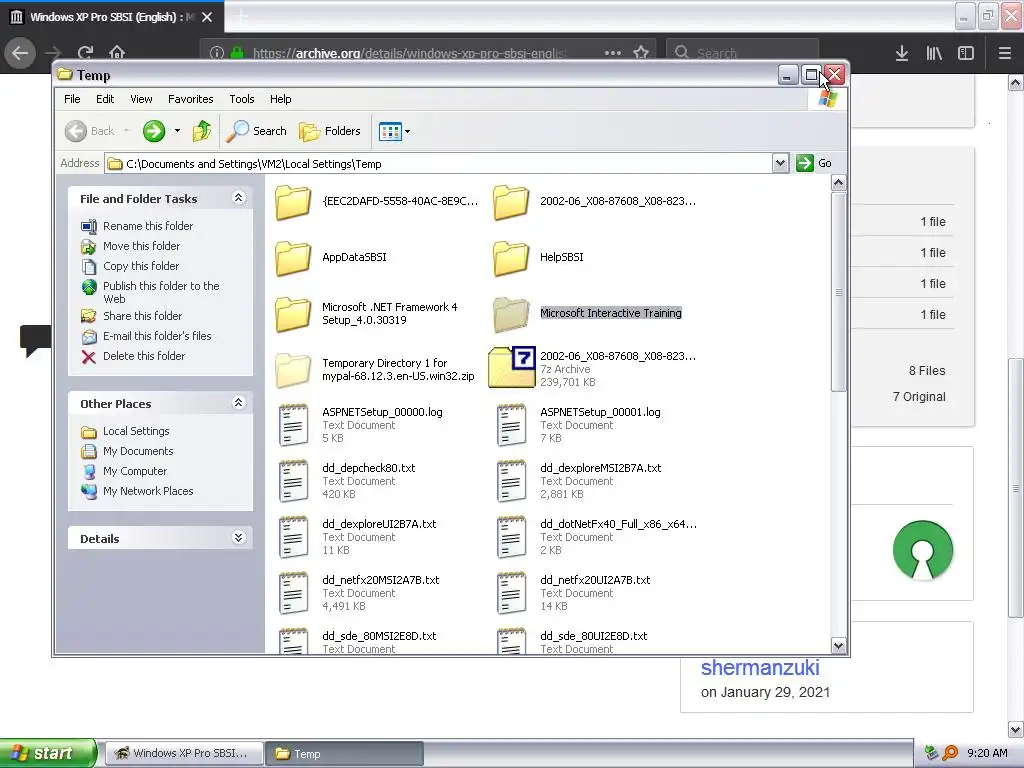Open the Help menu
This screenshot has width=1024, height=768.
click(x=280, y=99)
